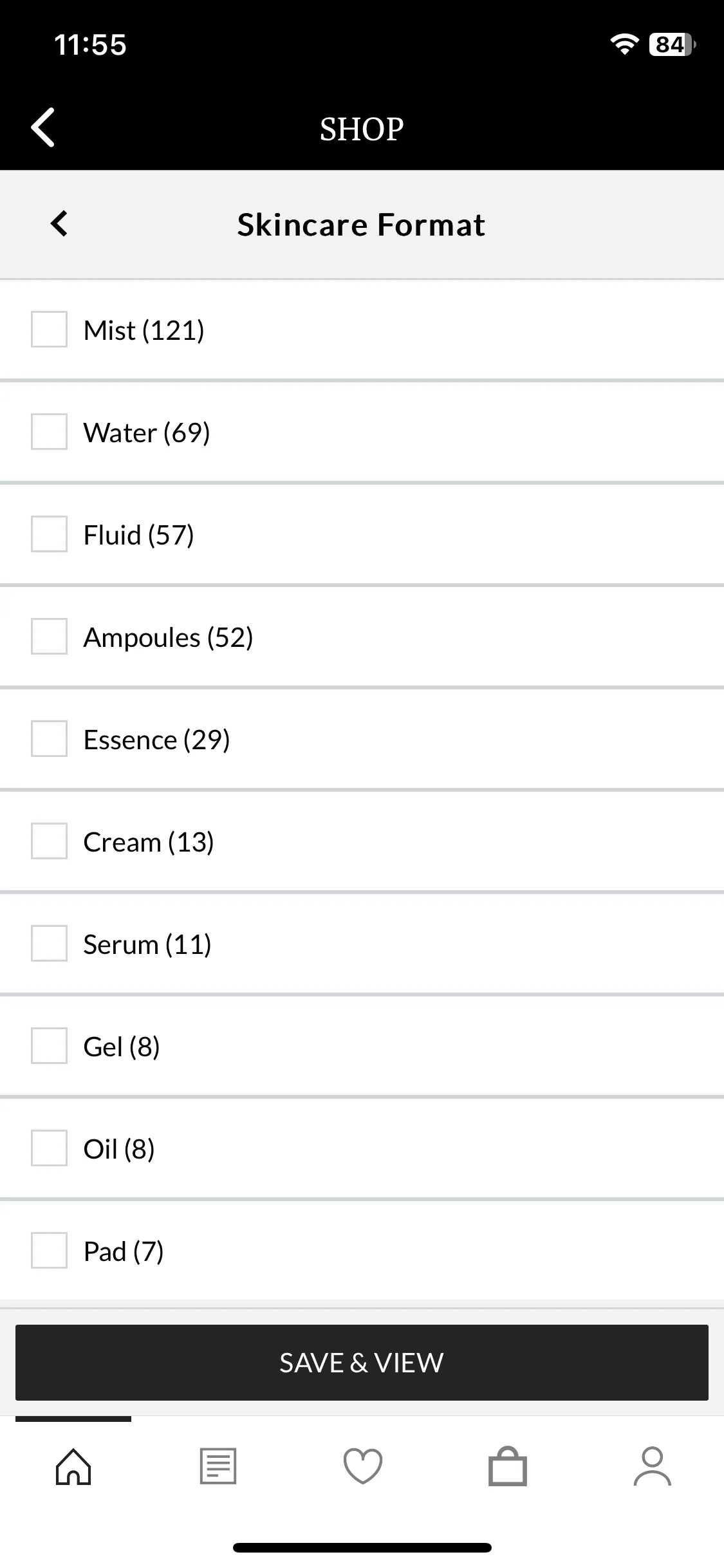Check the Pad (7) checkbox
Viewport: 724px width, 1568px height.
coord(50,1251)
